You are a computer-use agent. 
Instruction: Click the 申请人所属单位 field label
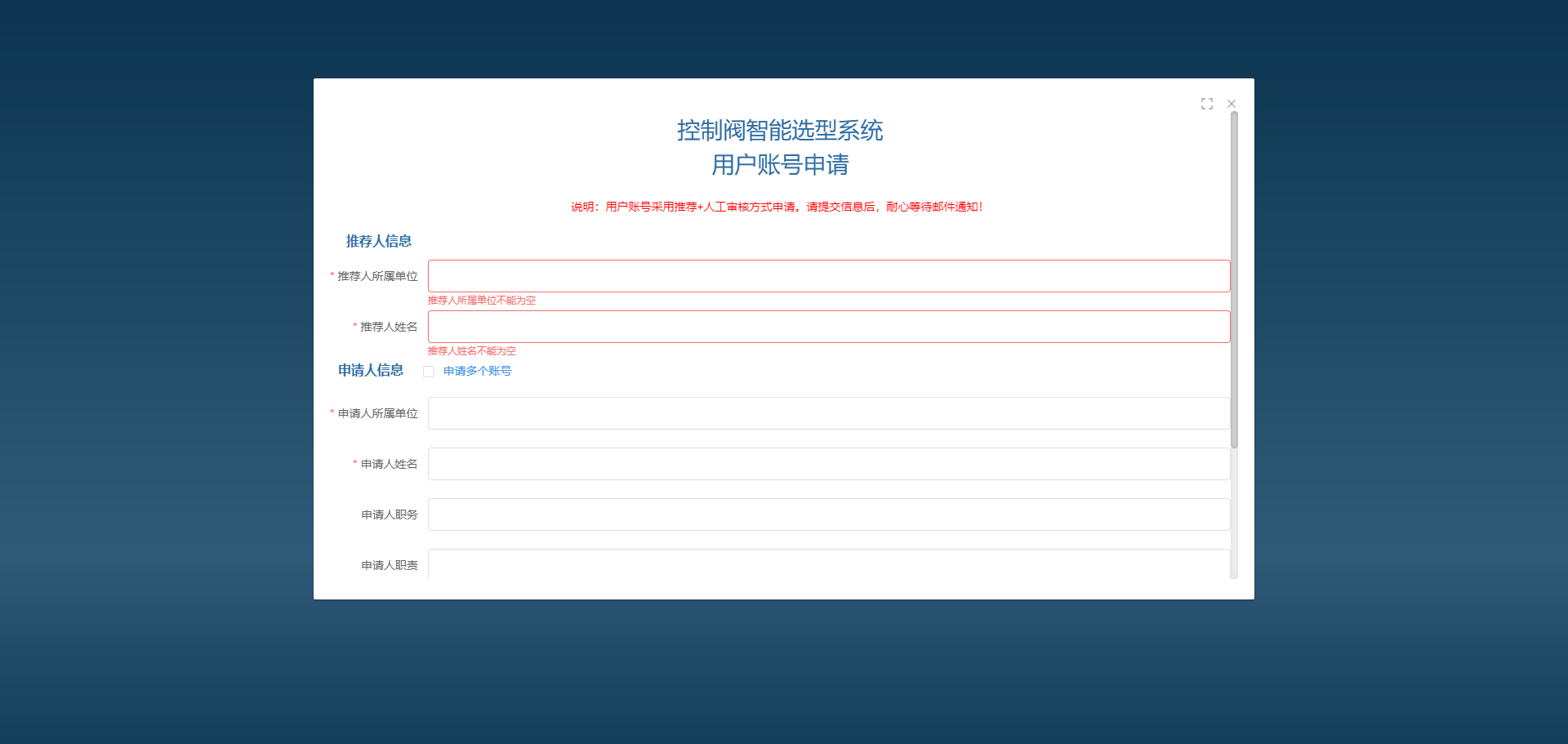coord(377,413)
